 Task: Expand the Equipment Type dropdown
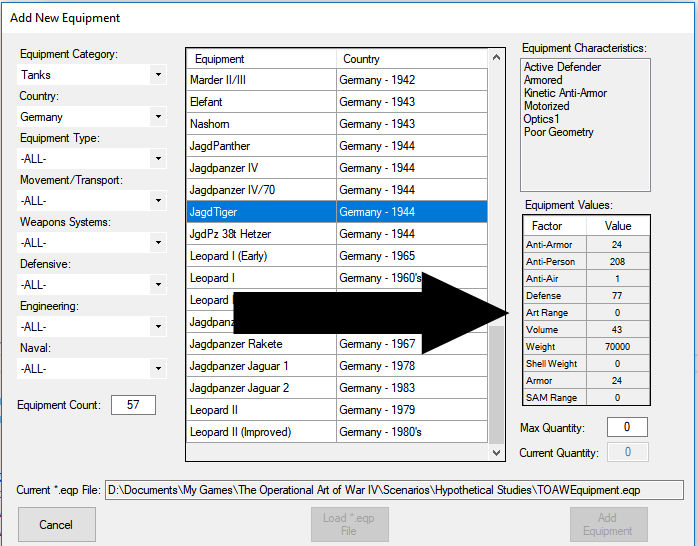92,159
